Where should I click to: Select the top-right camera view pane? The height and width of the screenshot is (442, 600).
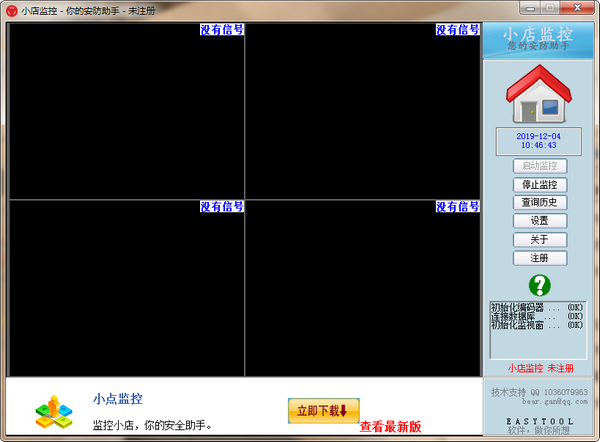point(363,111)
